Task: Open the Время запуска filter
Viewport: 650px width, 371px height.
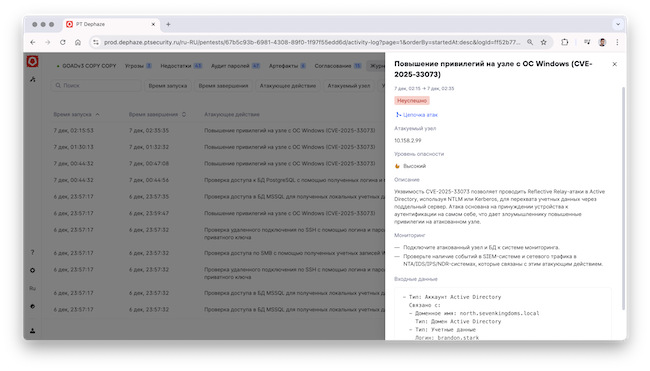Action: tap(167, 86)
